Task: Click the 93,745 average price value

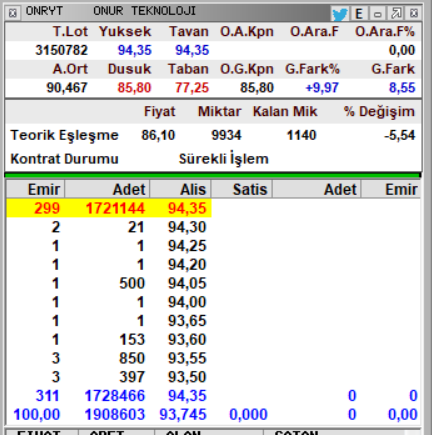Action: click(183, 414)
